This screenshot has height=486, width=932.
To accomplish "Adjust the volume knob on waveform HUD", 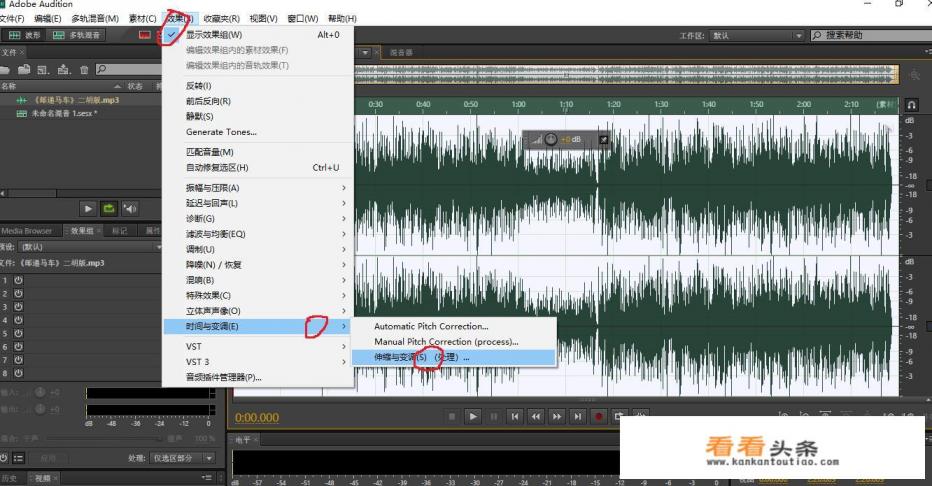I will [x=551, y=139].
